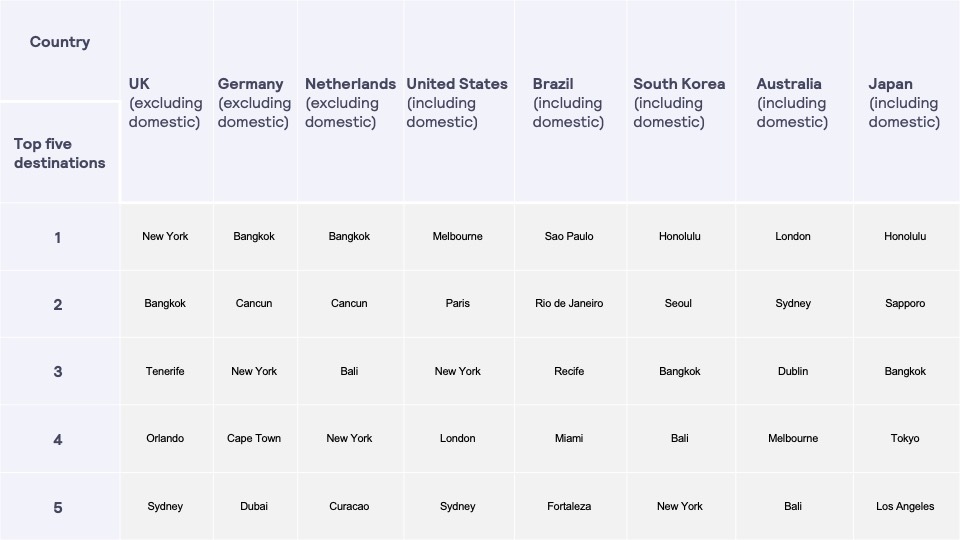Select the South Korea column header

[x=680, y=102]
